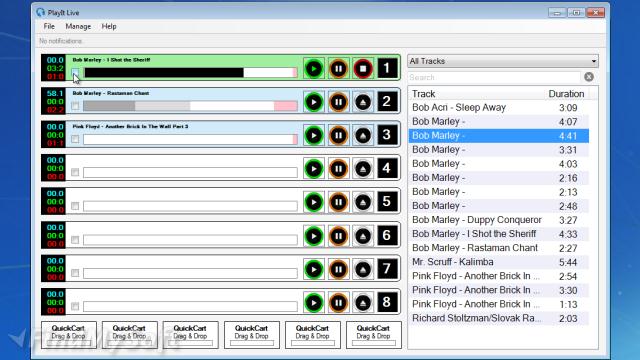The image size is (640, 360).
Task: Select Bob Marley - Duppy Conqueror track
Action: point(499,220)
